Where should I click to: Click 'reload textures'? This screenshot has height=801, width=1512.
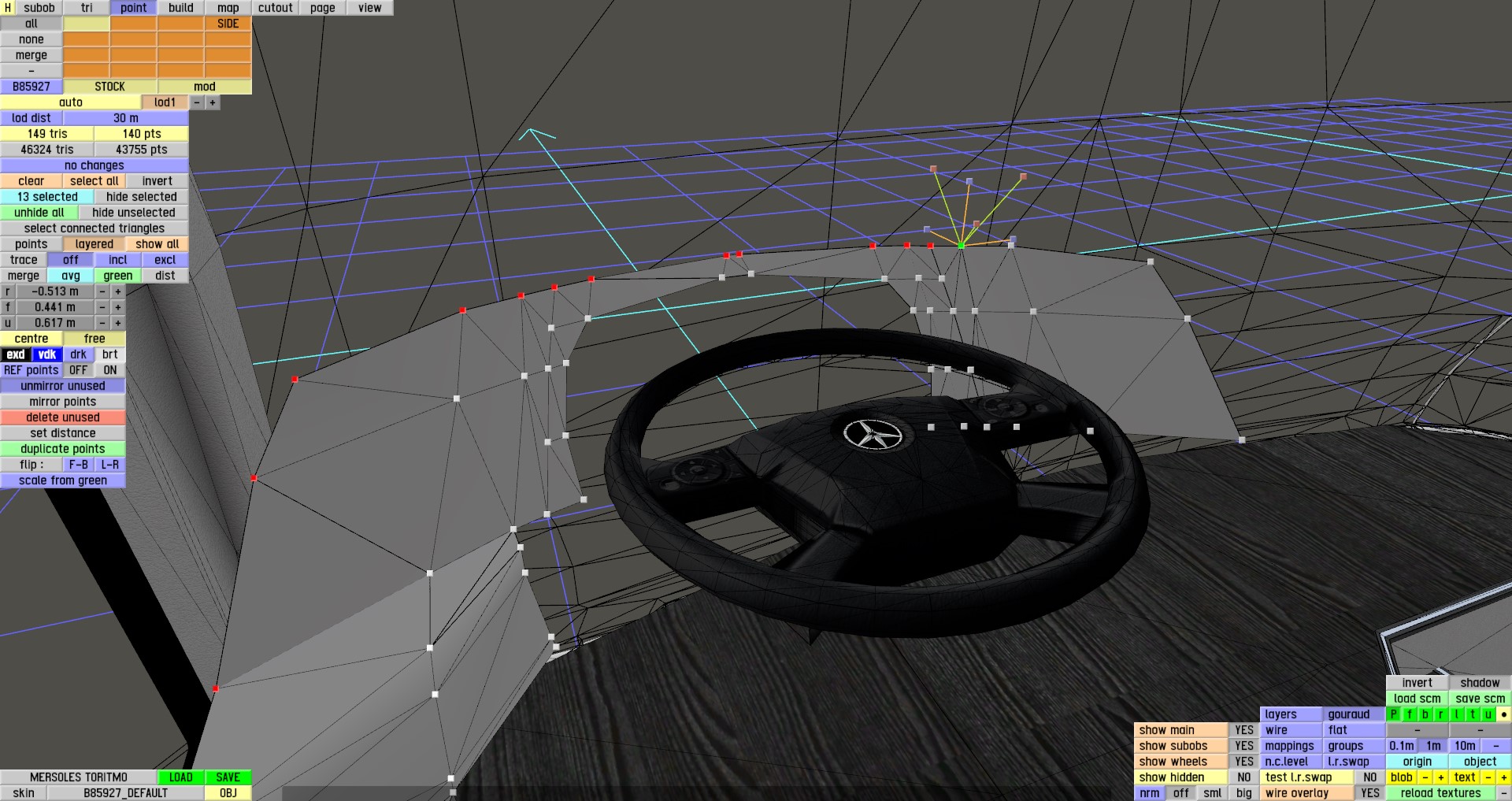tap(1441, 793)
